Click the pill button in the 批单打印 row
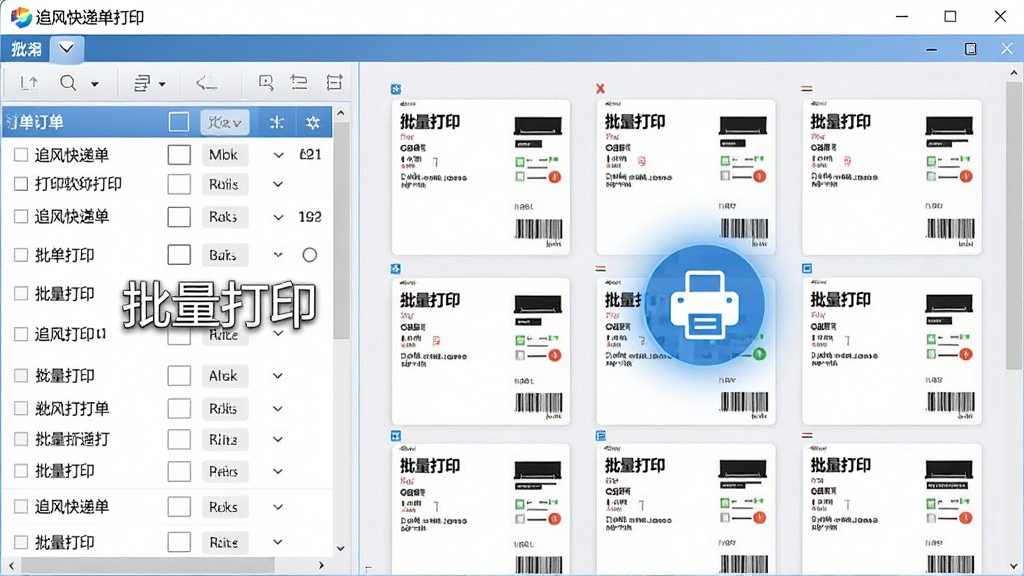 coord(224,255)
